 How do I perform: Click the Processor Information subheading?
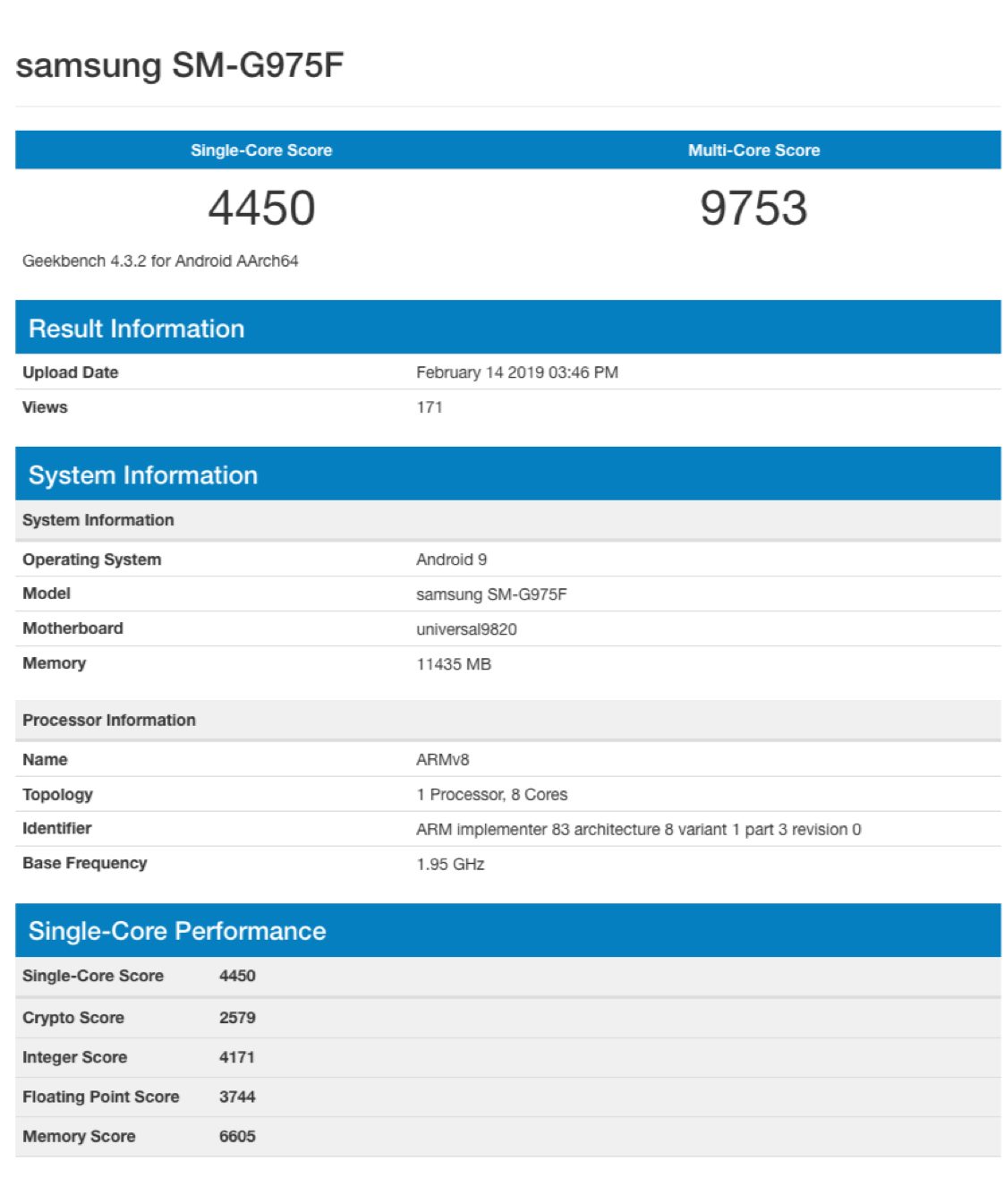(x=109, y=720)
